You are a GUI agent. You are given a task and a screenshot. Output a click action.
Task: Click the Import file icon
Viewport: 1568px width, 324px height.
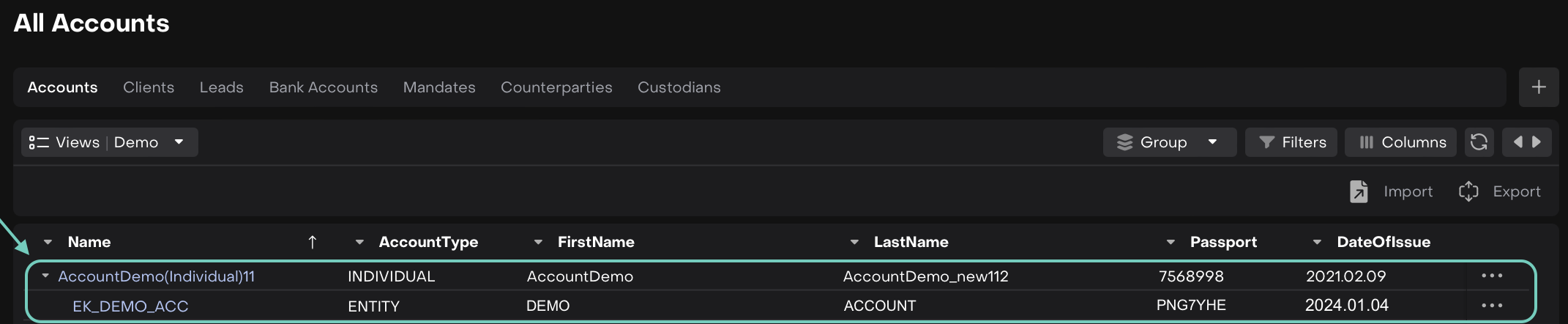1359,191
